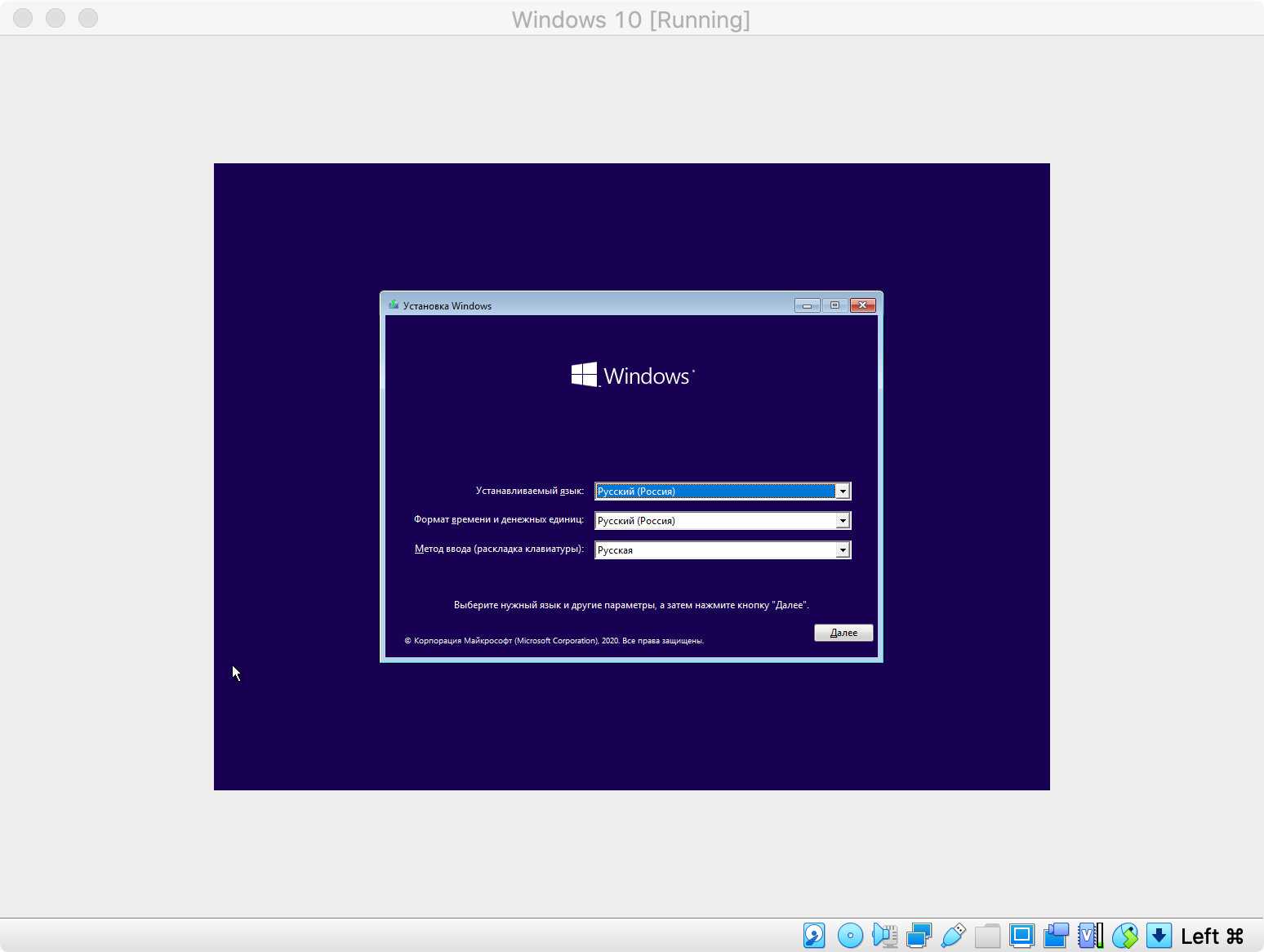Screen dimensions: 1264x952
Task: Click the video recording status icon
Action: click(x=1056, y=935)
